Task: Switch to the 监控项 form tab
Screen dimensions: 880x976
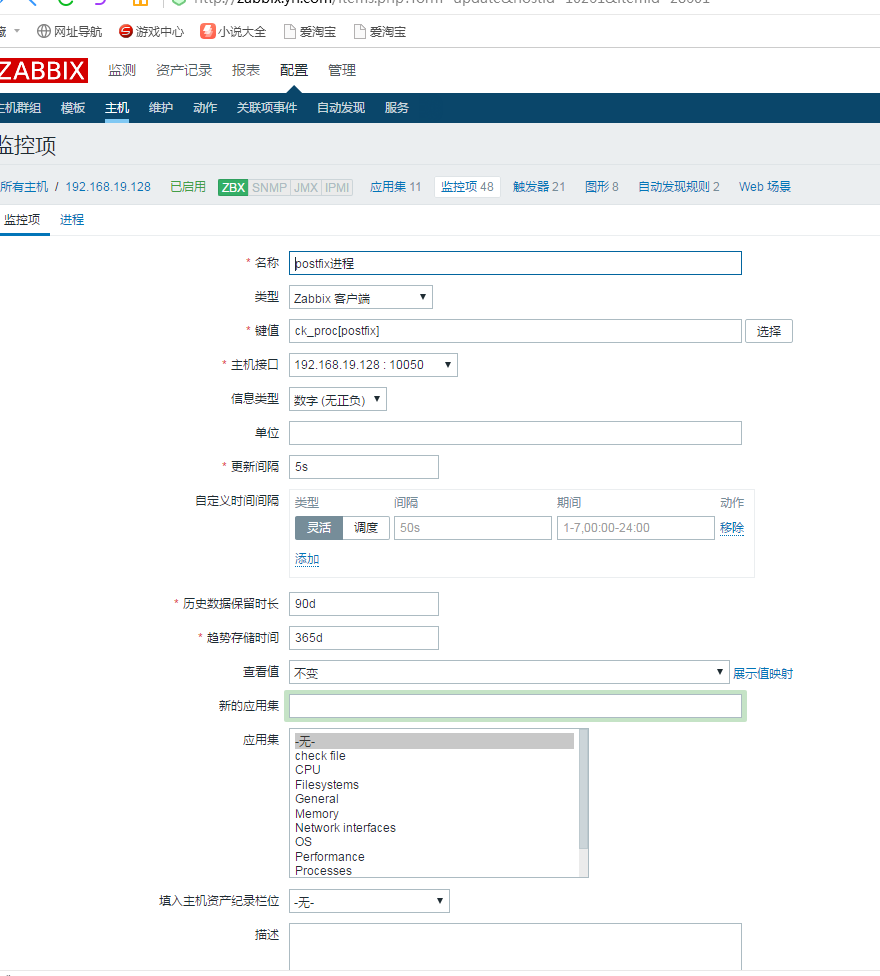Action: coord(22,220)
